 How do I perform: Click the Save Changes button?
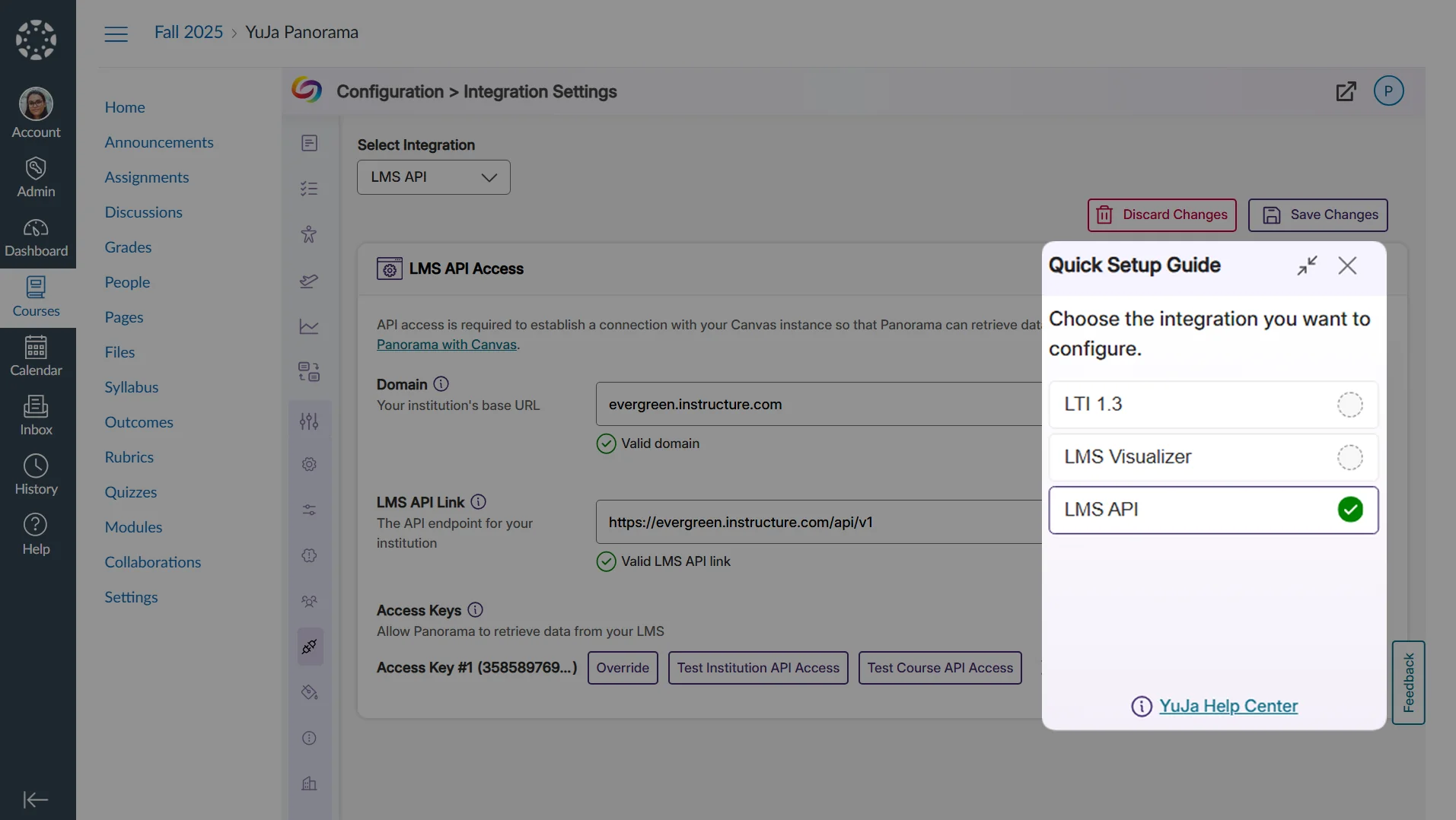(1317, 215)
